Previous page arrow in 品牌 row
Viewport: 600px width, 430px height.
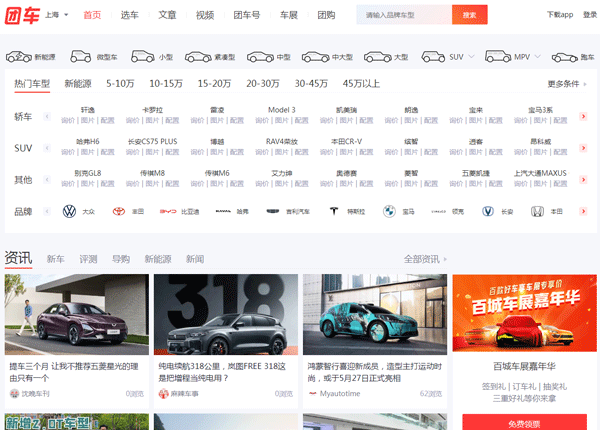[47, 211]
